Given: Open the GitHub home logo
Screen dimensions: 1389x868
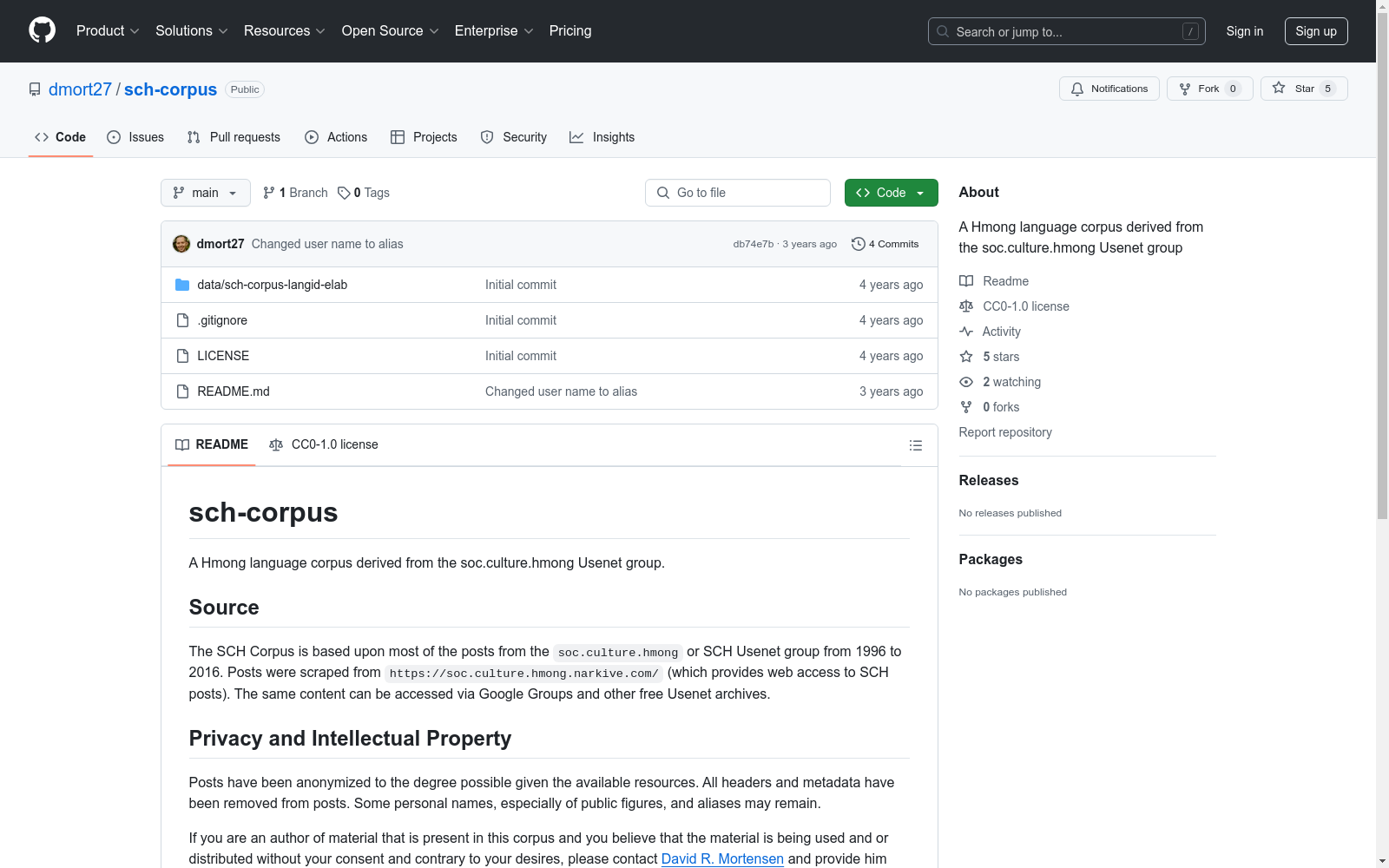Looking at the screenshot, I should 42,30.
